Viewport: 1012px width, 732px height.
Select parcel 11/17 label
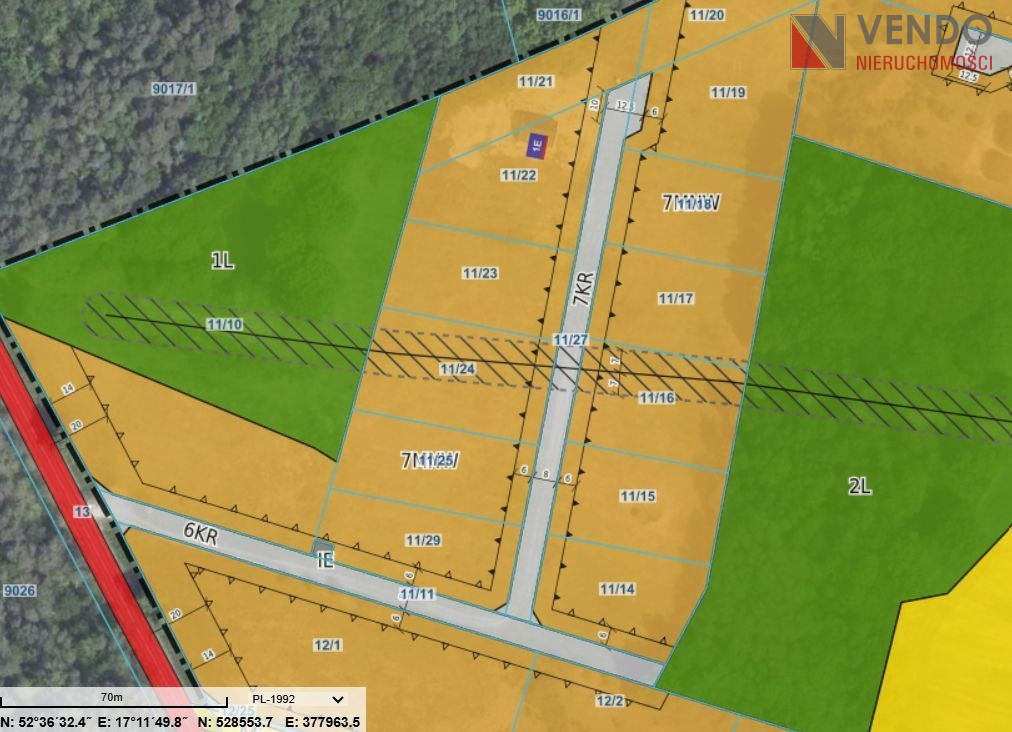[676, 298]
